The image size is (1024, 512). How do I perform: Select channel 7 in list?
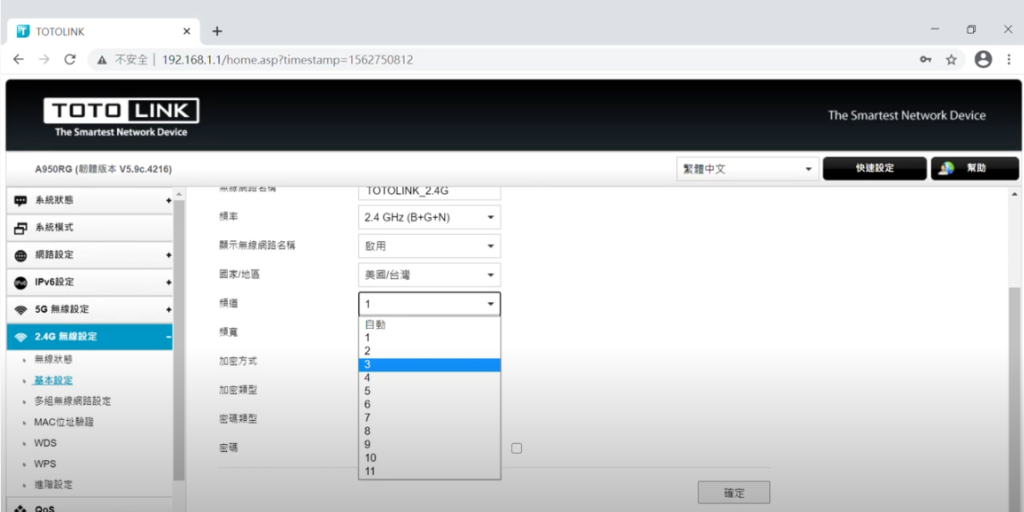[x=429, y=417]
